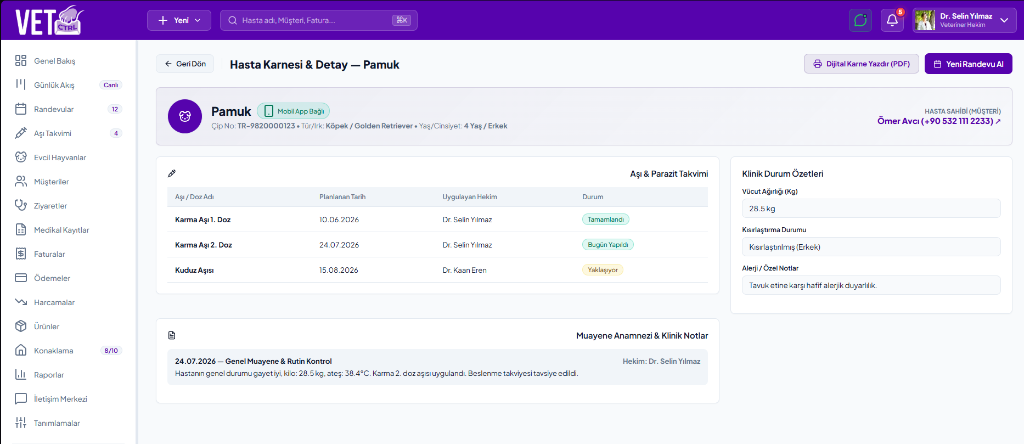Open Faturalar in the sidebar

[69, 254]
